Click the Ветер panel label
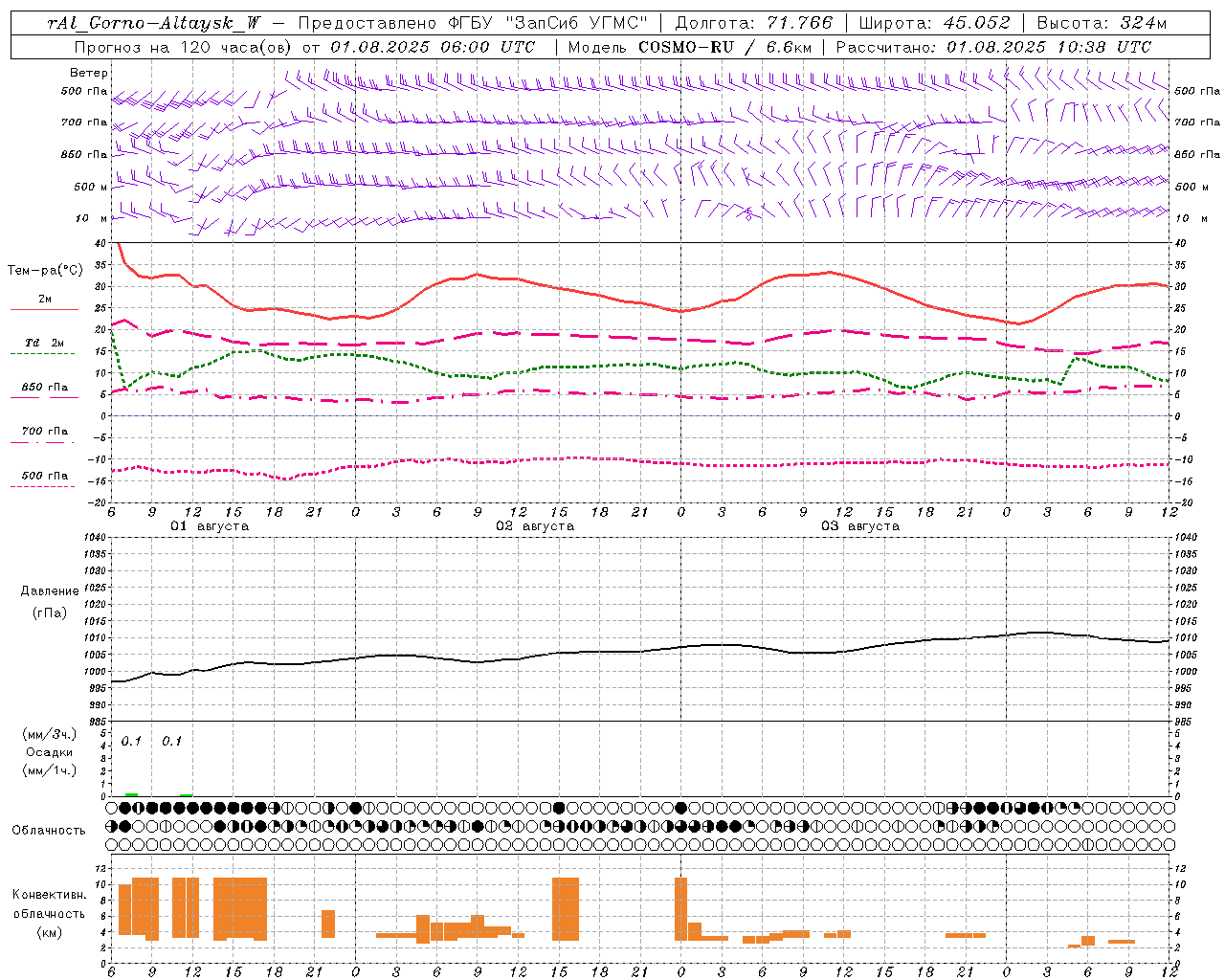 89,73
